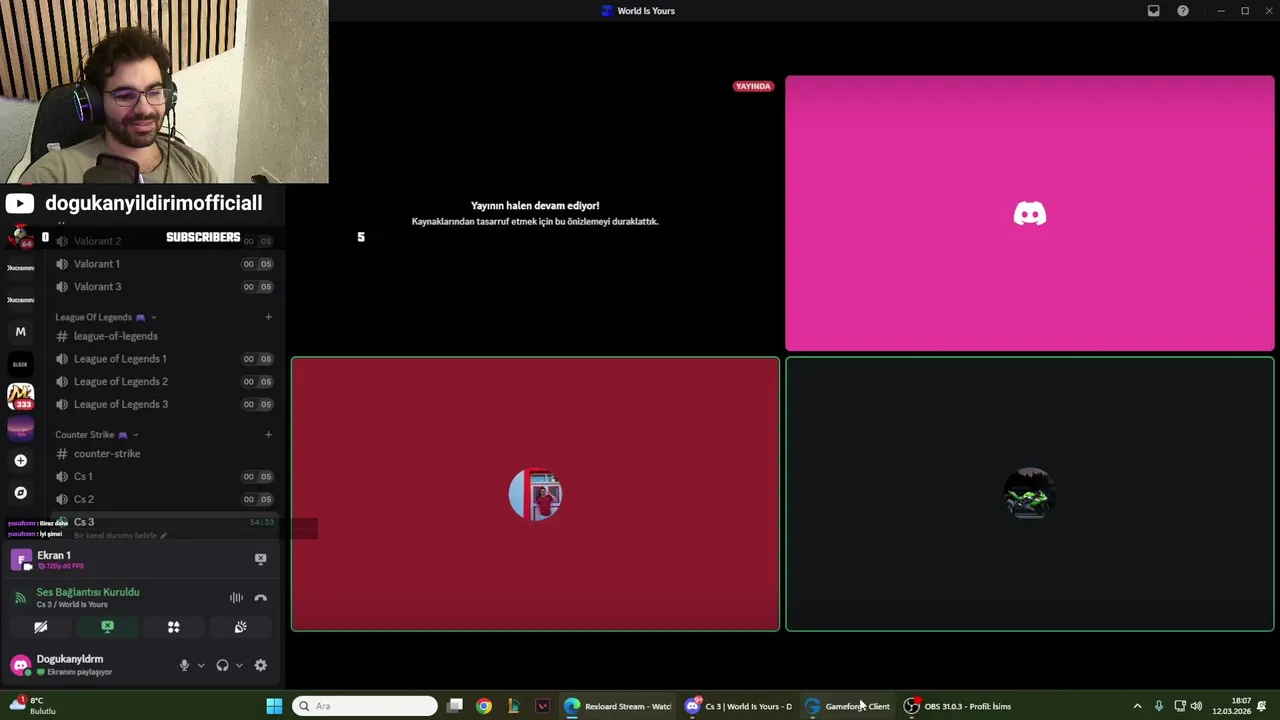
Task: Toggle the camera in the voice panel
Action: (41, 627)
